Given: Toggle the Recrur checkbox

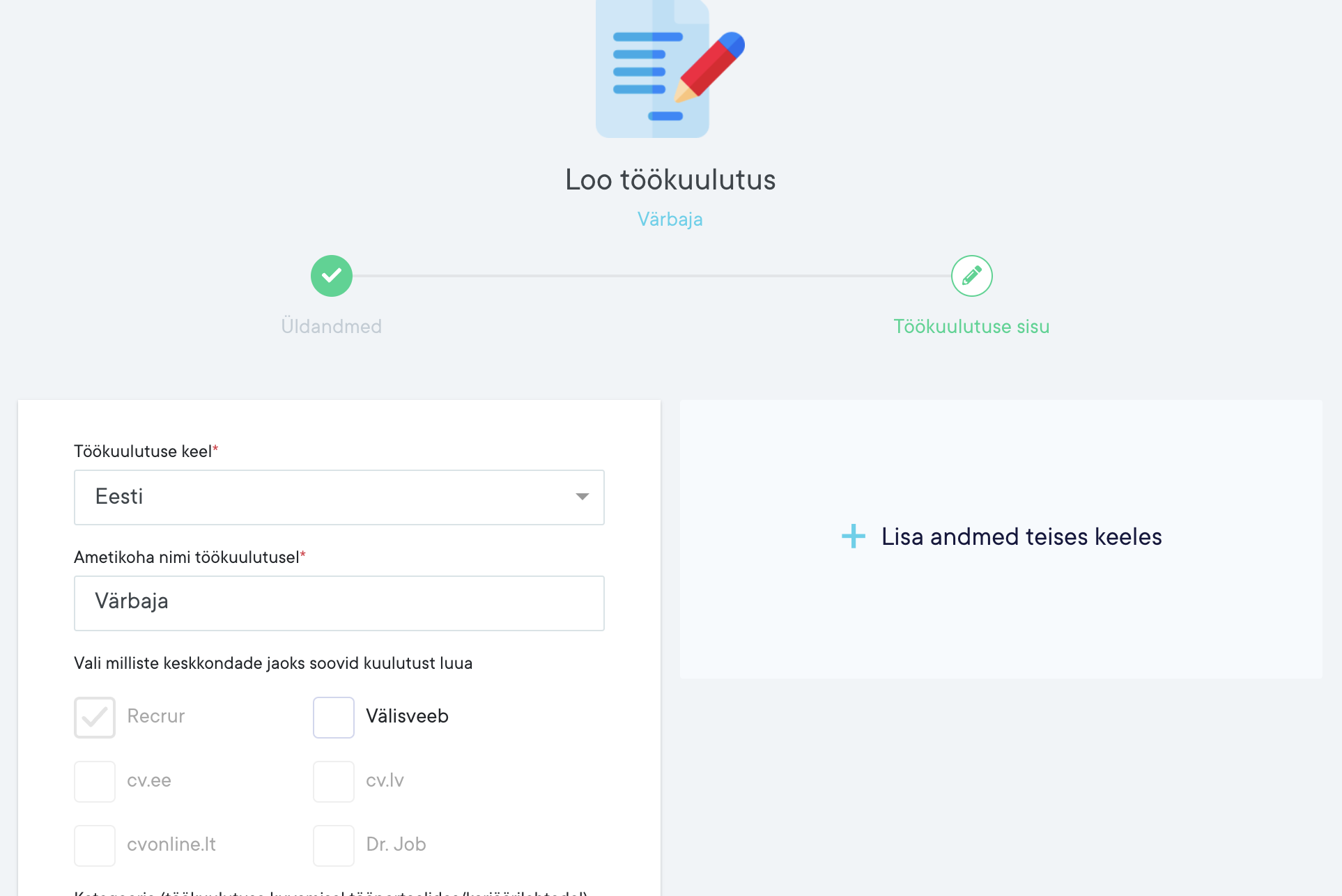Looking at the screenshot, I should pos(95,717).
